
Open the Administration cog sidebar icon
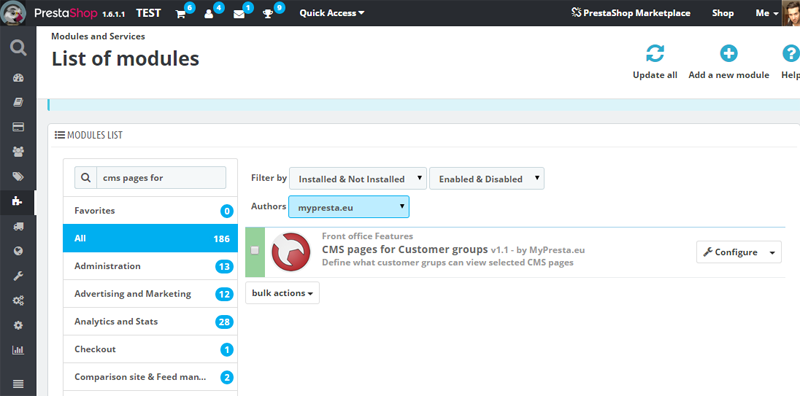pos(18,325)
